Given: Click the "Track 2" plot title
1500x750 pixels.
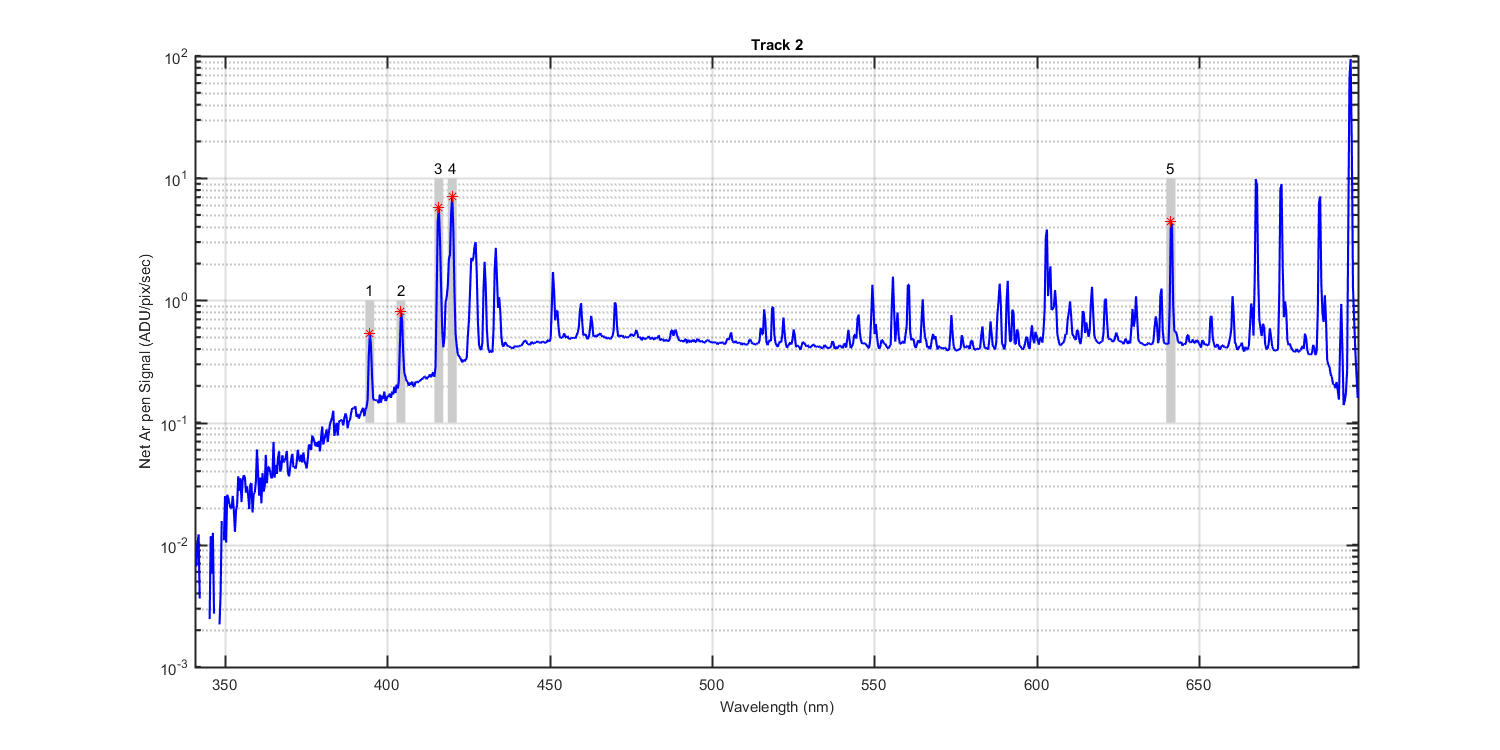Looking at the screenshot, I should 777,45.
